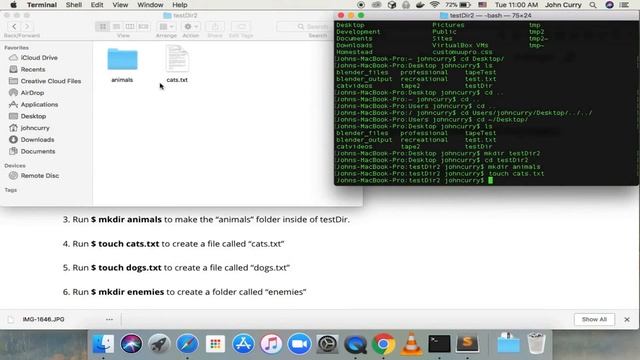This screenshot has height=360, width=640.
Task: Open the Arrange dropdown in Finder toolbar
Action: (x=167, y=27)
